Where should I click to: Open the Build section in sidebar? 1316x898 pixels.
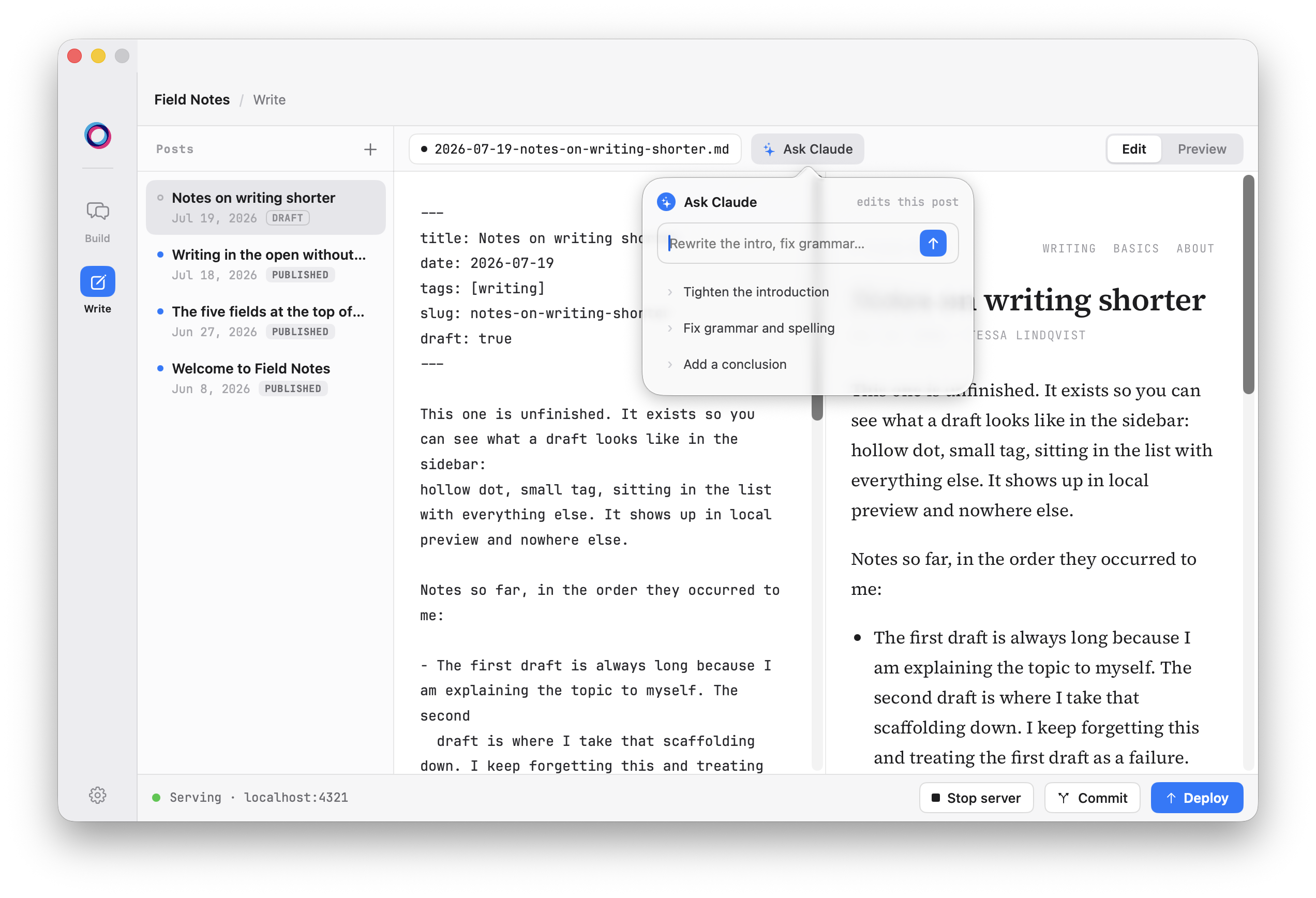(97, 221)
